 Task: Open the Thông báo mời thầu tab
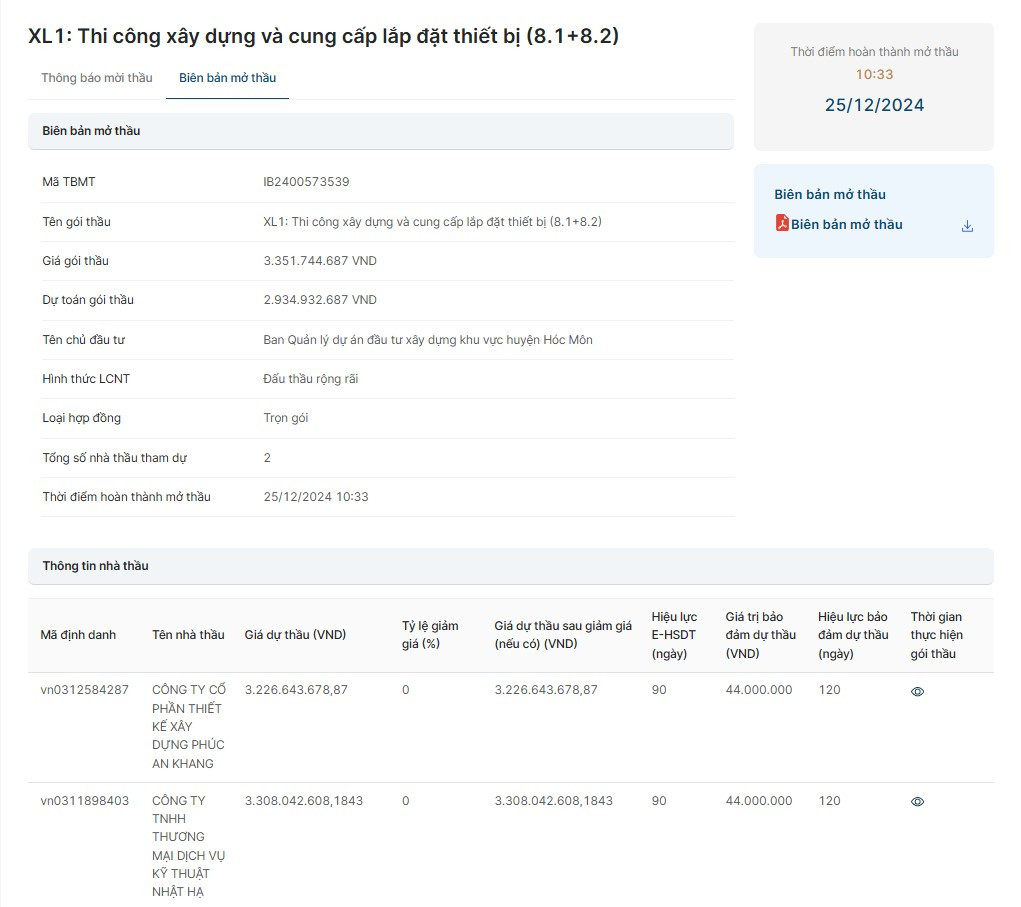pyautogui.click(x=97, y=78)
